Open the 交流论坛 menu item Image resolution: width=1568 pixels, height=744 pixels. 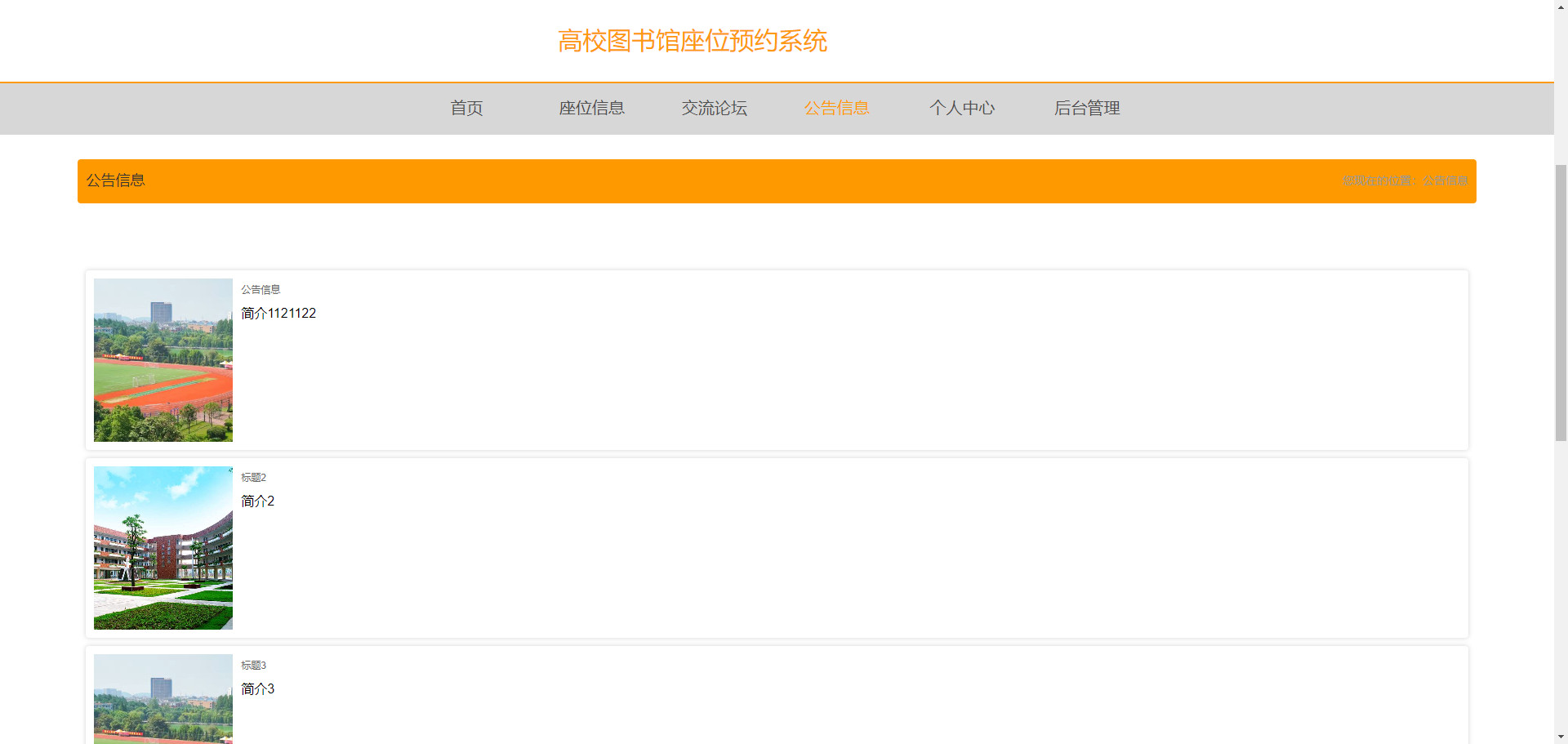(714, 108)
